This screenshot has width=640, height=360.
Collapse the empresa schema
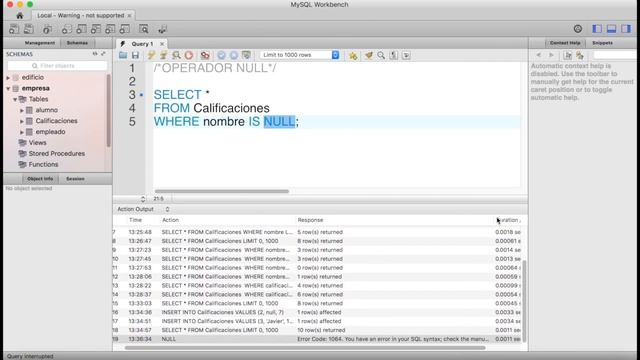[8, 88]
